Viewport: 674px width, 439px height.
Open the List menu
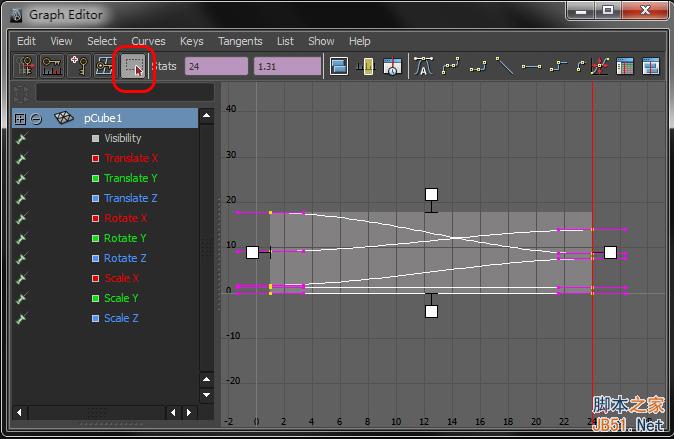[285, 41]
